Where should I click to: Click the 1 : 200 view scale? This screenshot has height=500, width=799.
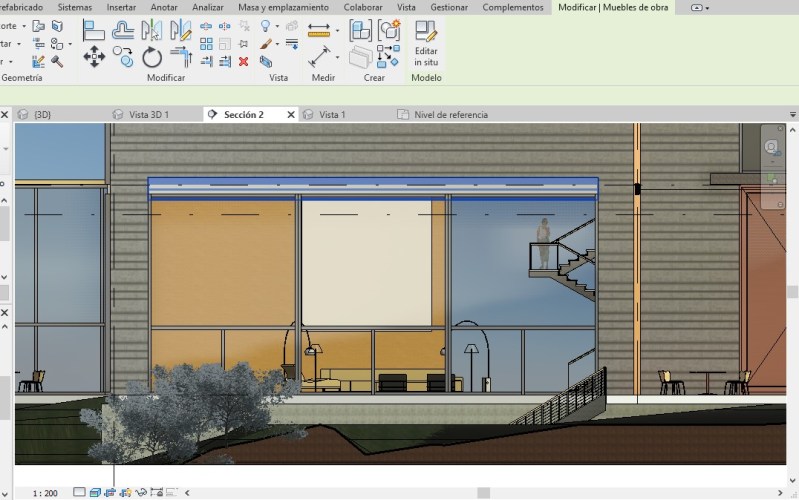45,493
